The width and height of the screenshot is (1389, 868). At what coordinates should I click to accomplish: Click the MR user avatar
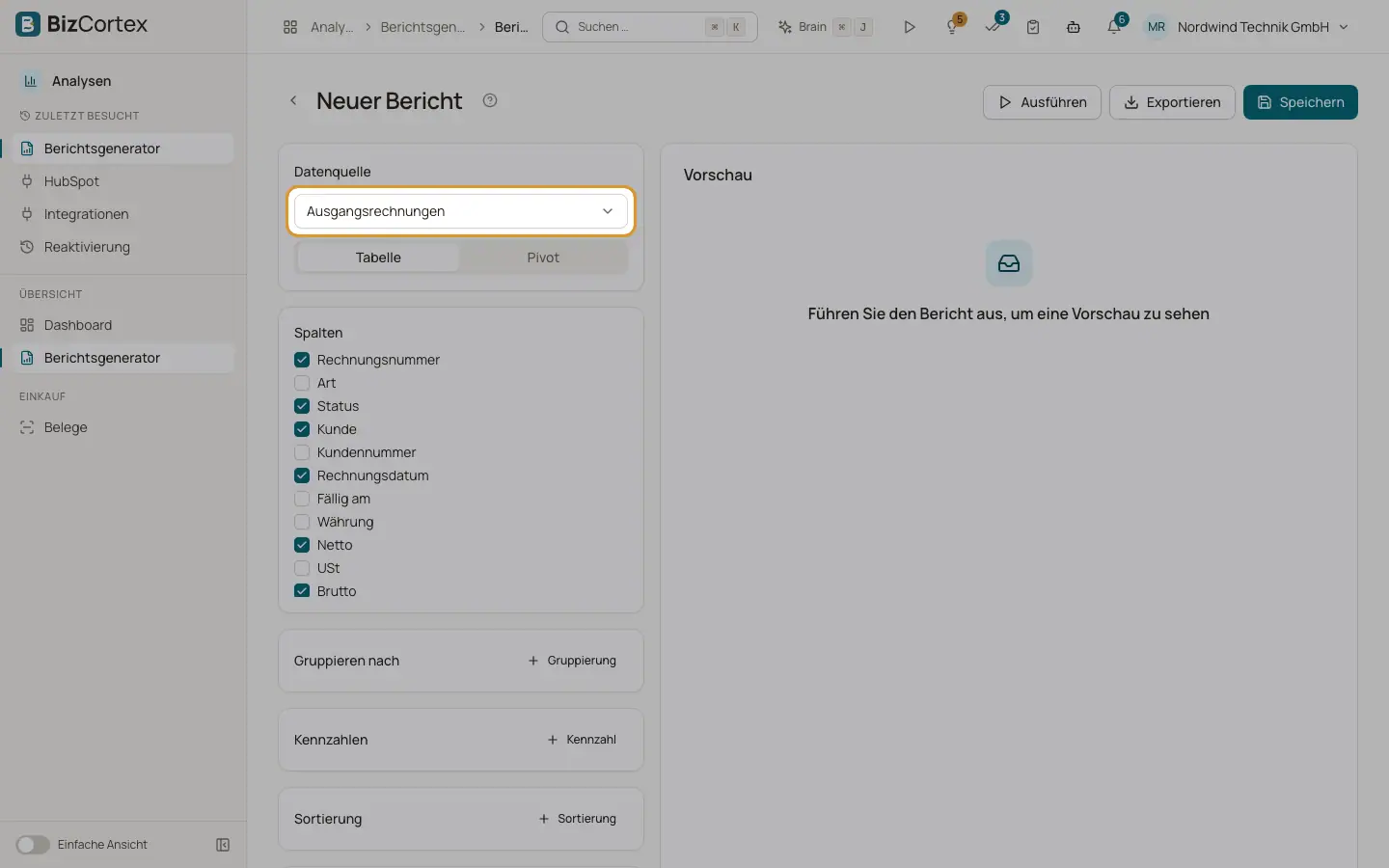point(1156,27)
